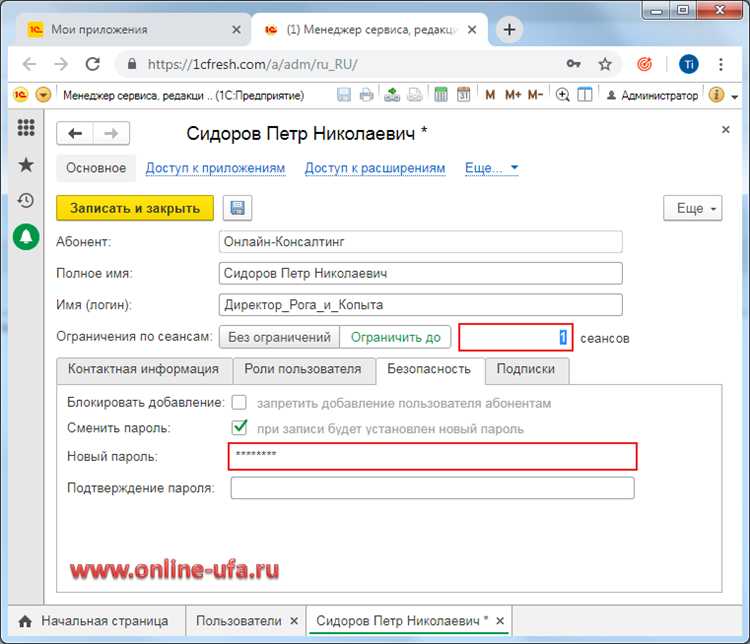Screen dimensions: 750x644
Task: Close the Пользователи bottom tab
Action: point(294,621)
